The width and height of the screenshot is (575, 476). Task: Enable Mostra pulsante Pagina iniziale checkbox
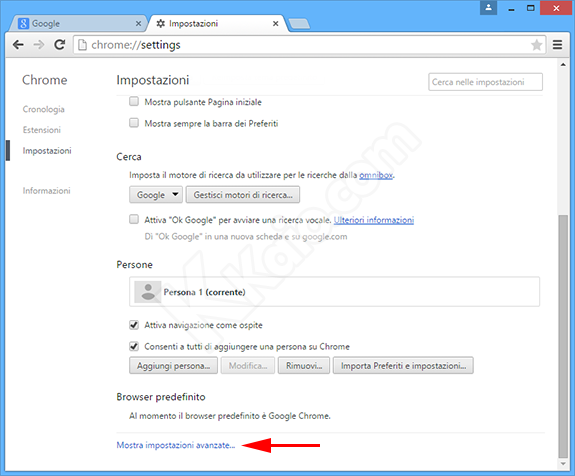coord(134,101)
